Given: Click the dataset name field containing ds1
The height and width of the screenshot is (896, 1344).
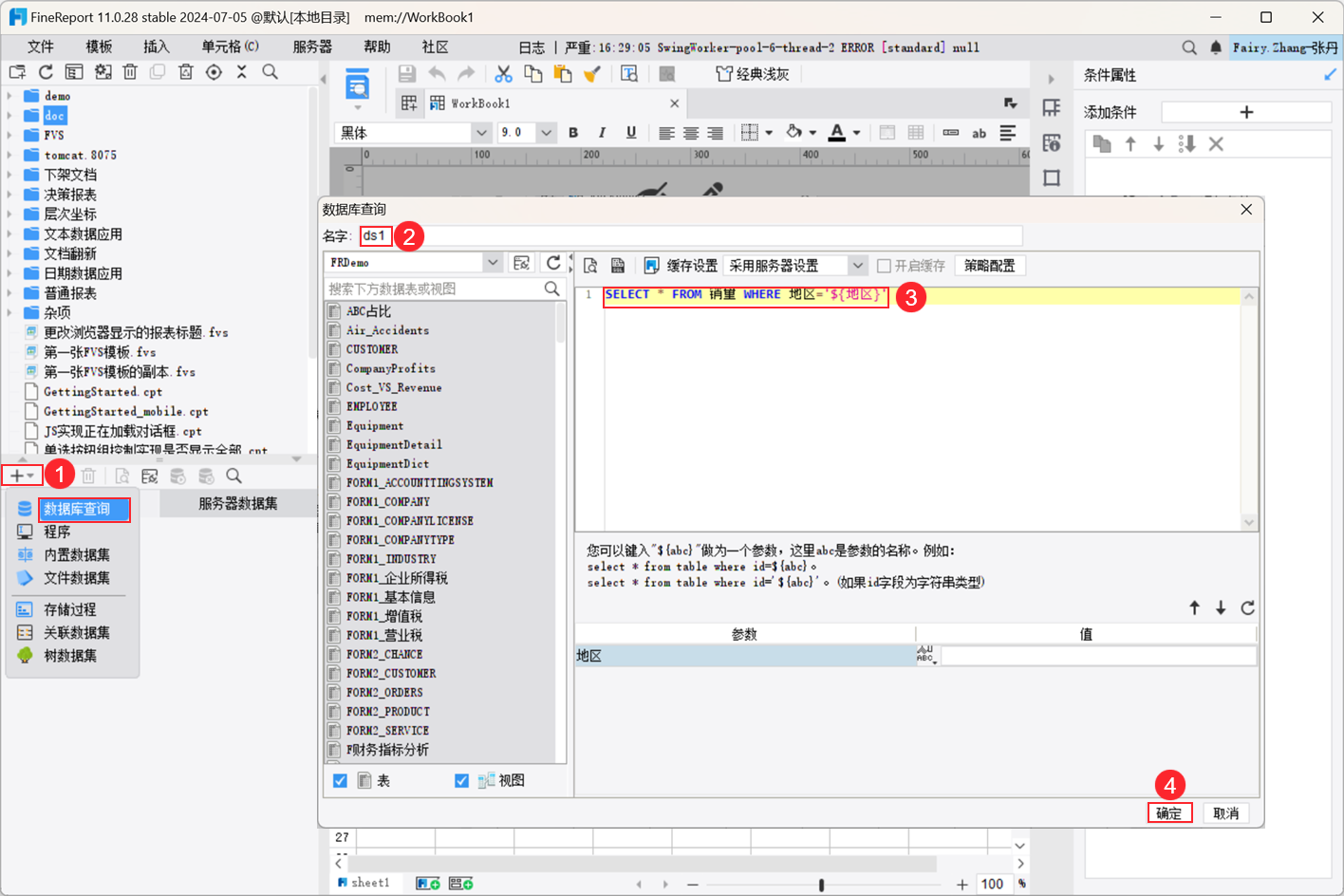Looking at the screenshot, I should (376, 235).
